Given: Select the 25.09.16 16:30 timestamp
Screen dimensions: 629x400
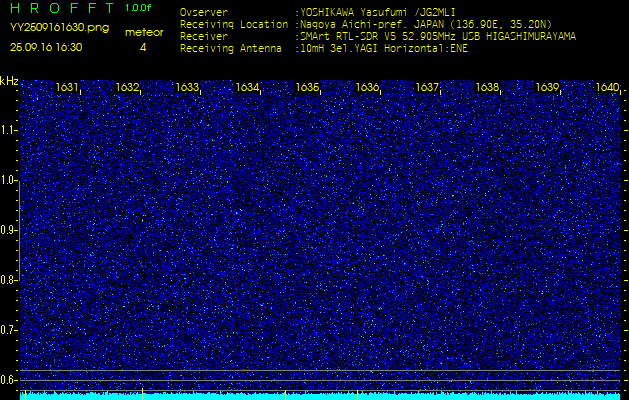Looking at the screenshot, I should pos(46,47).
